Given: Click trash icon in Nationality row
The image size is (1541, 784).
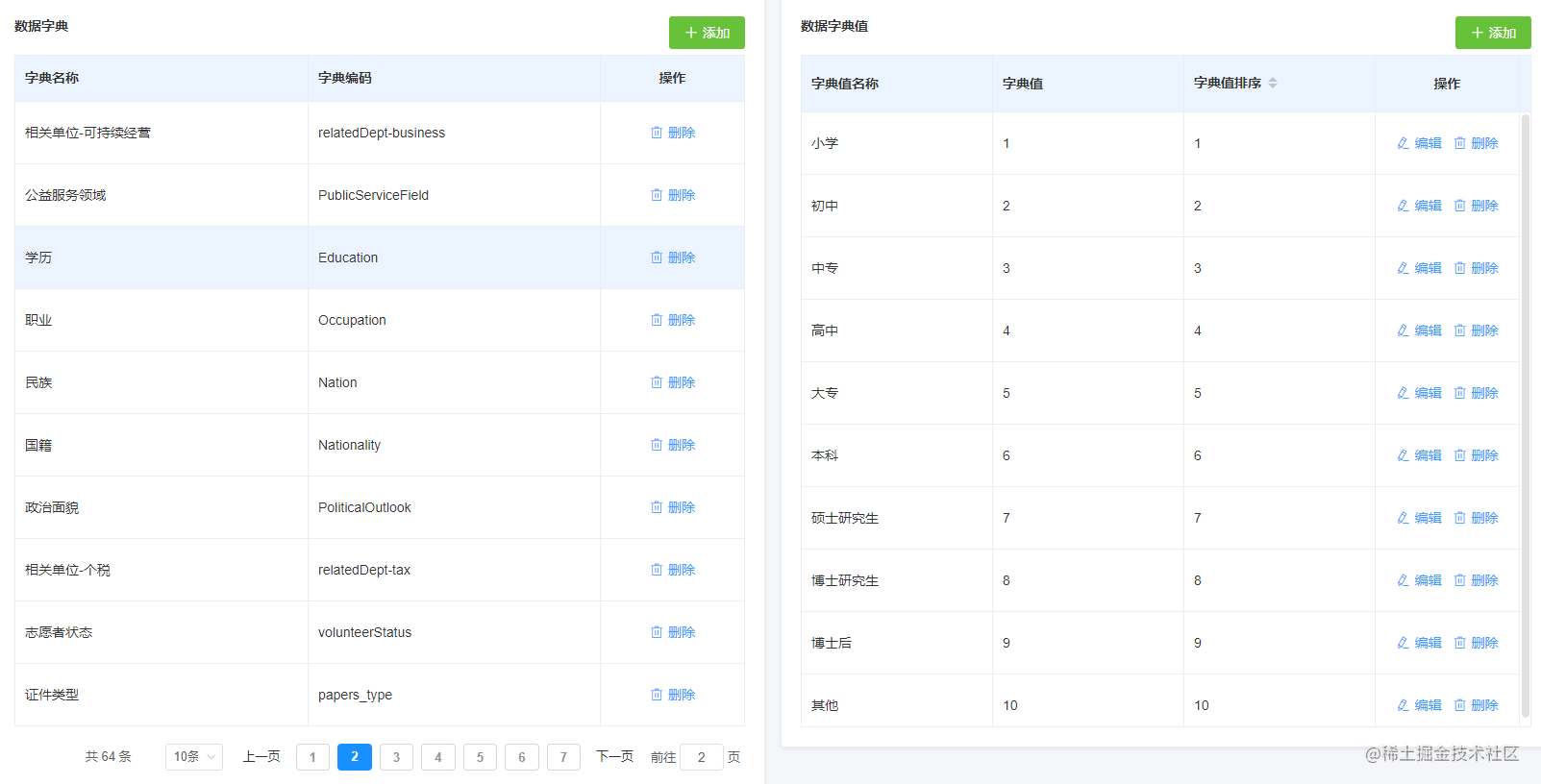Looking at the screenshot, I should point(657,445).
